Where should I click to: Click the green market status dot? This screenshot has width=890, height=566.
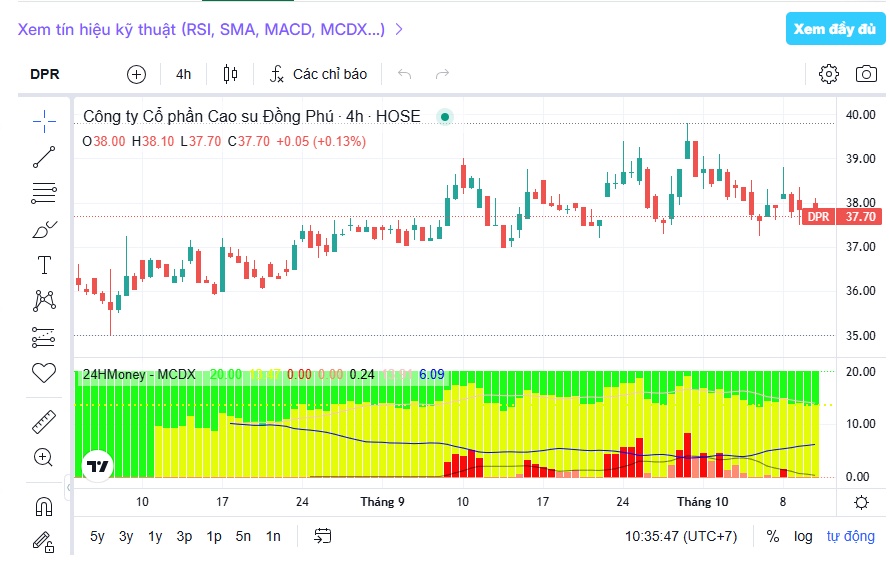pyautogui.click(x=445, y=117)
